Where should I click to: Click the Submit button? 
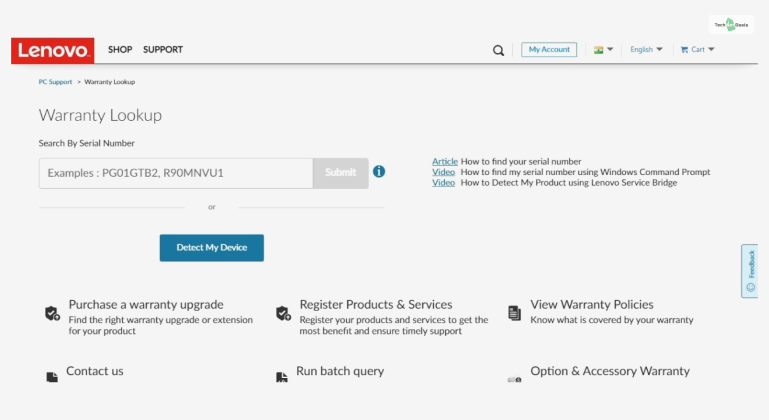pyautogui.click(x=340, y=173)
